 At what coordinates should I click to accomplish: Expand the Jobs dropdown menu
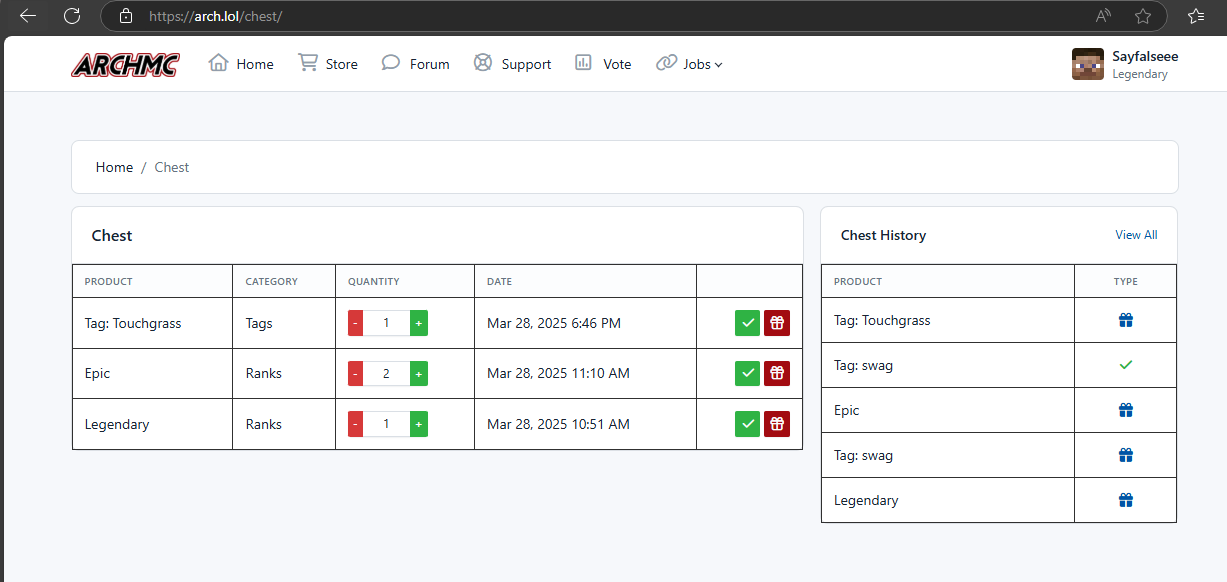[689, 64]
